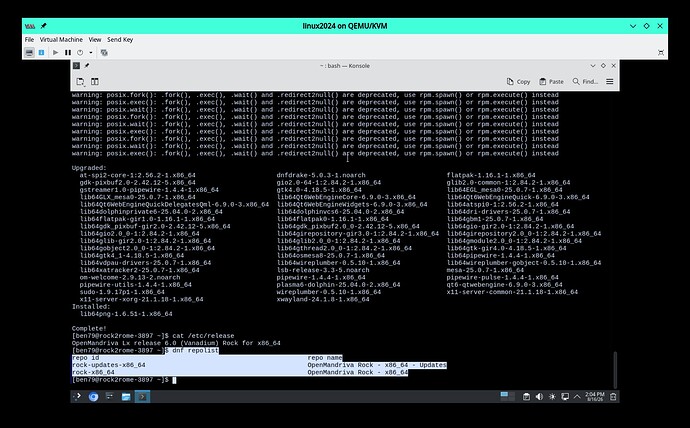Click 'mesa-25.0.7-1.x86_64' package text
The width and height of the screenshot is (690, 428).
pos(485,270)
